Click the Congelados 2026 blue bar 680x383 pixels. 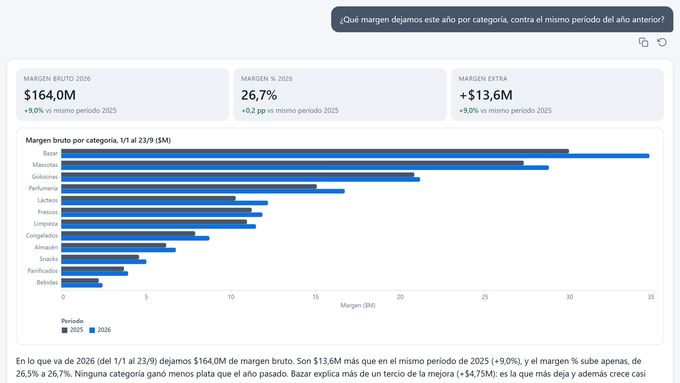click(x=135, y=238)
